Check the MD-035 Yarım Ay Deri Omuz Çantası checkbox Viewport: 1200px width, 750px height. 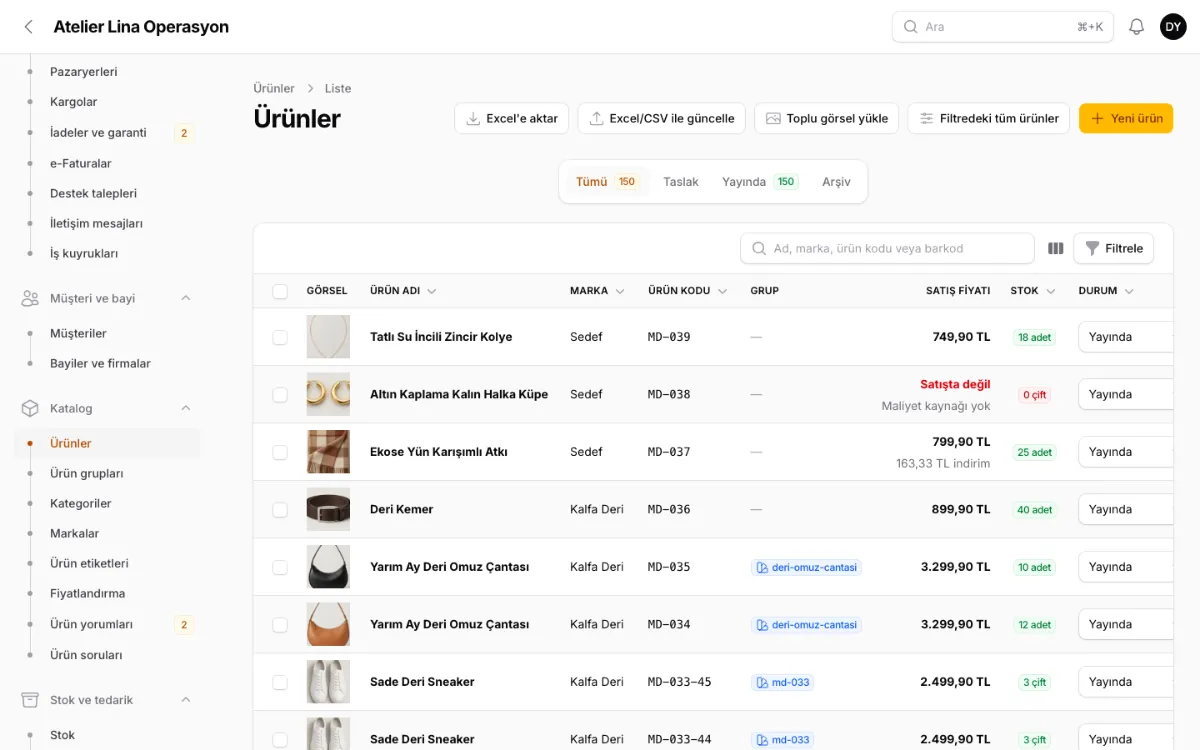point(280,567)
